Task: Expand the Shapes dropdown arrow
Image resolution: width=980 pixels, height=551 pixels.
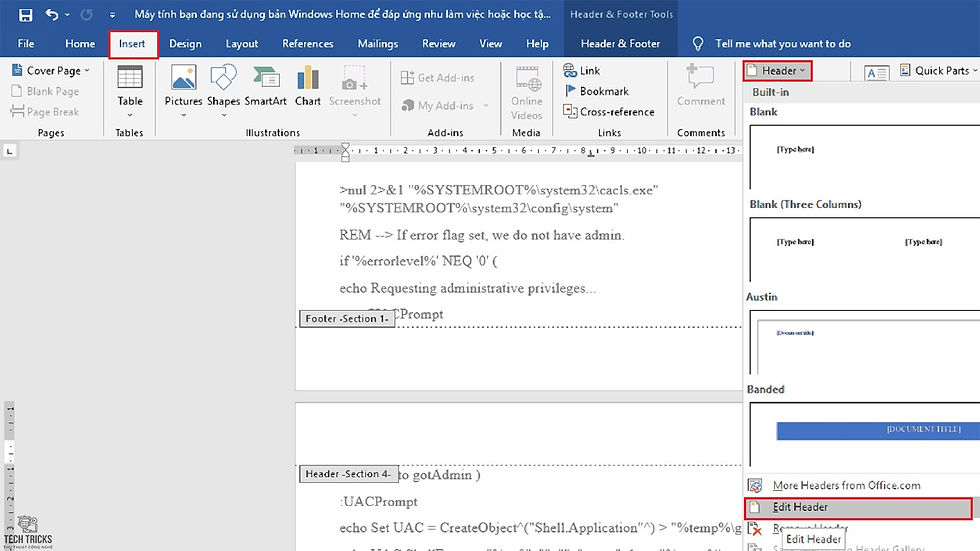Action: click(224, 116)
